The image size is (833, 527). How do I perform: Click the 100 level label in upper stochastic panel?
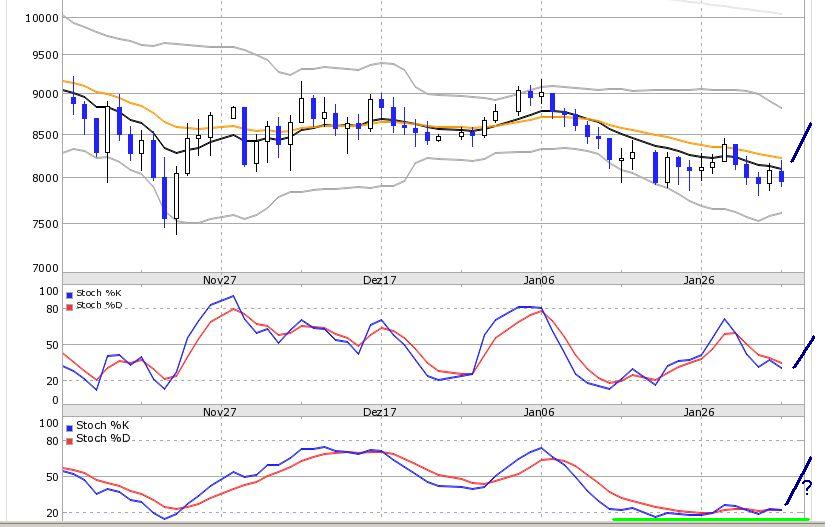click(x=49, y=291)
